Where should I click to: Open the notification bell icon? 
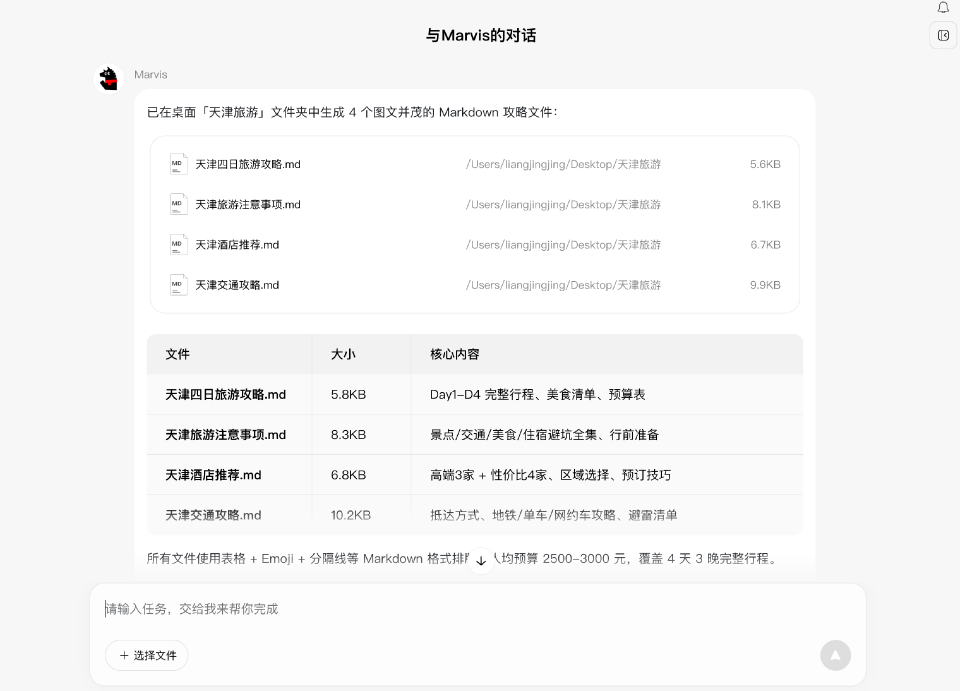(943, 7)
